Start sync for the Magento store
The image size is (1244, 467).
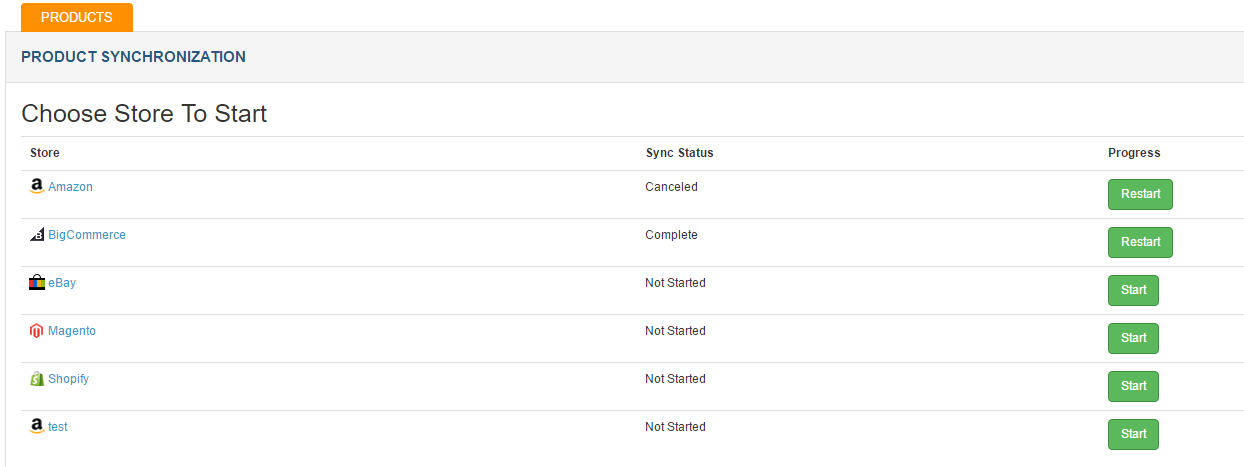(x=1133, y=339)
